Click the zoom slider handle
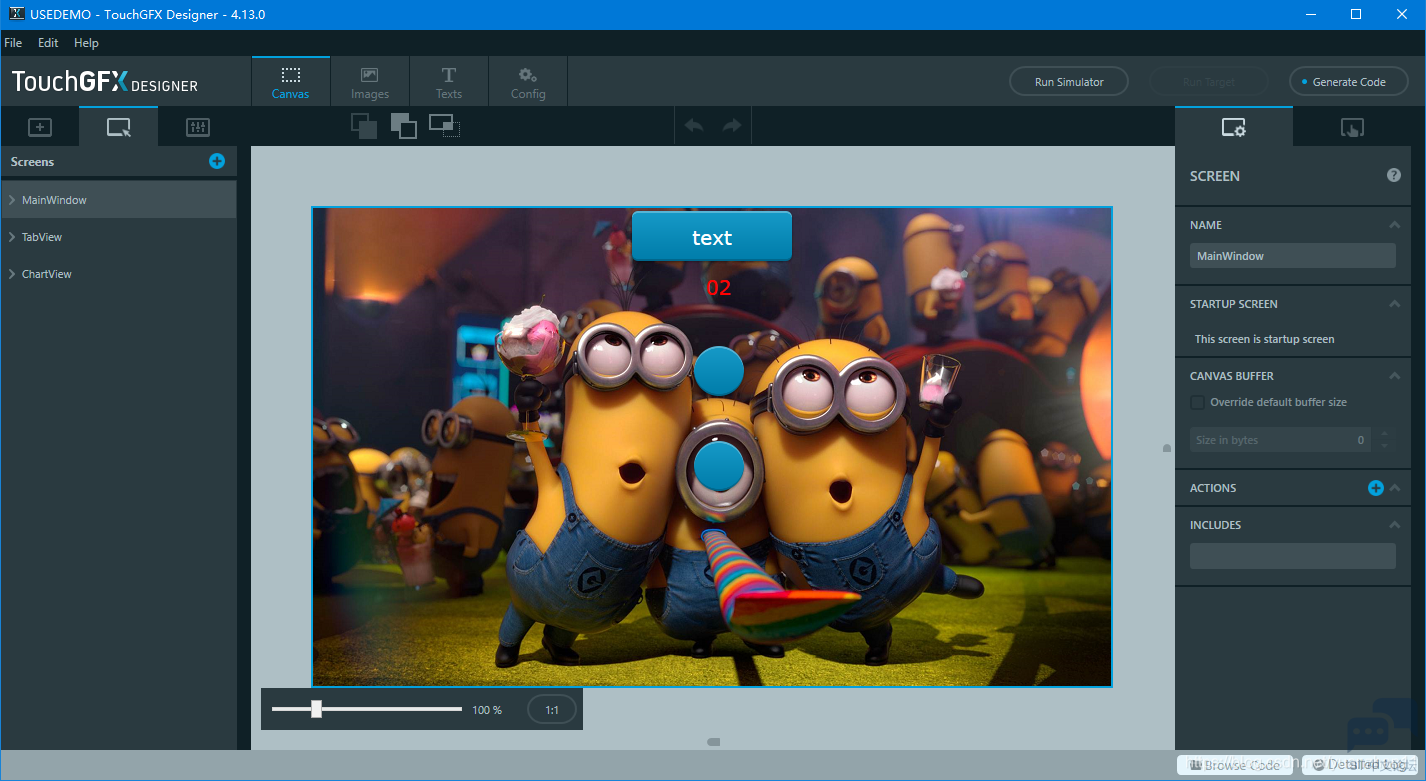Viewport: 1426px width, 781px height. [x=316, y=709]
